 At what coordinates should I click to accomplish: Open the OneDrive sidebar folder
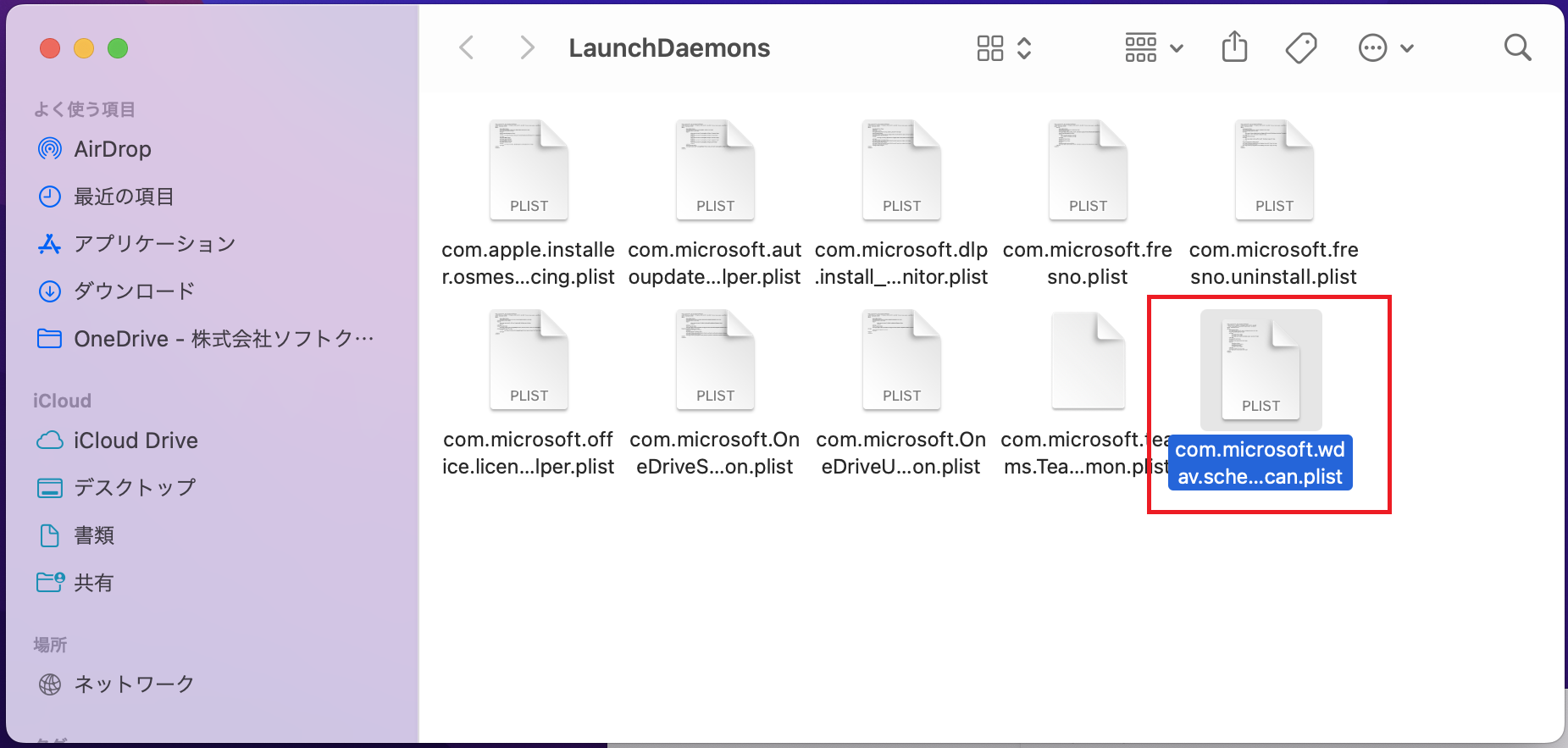[x=207, y=339]
